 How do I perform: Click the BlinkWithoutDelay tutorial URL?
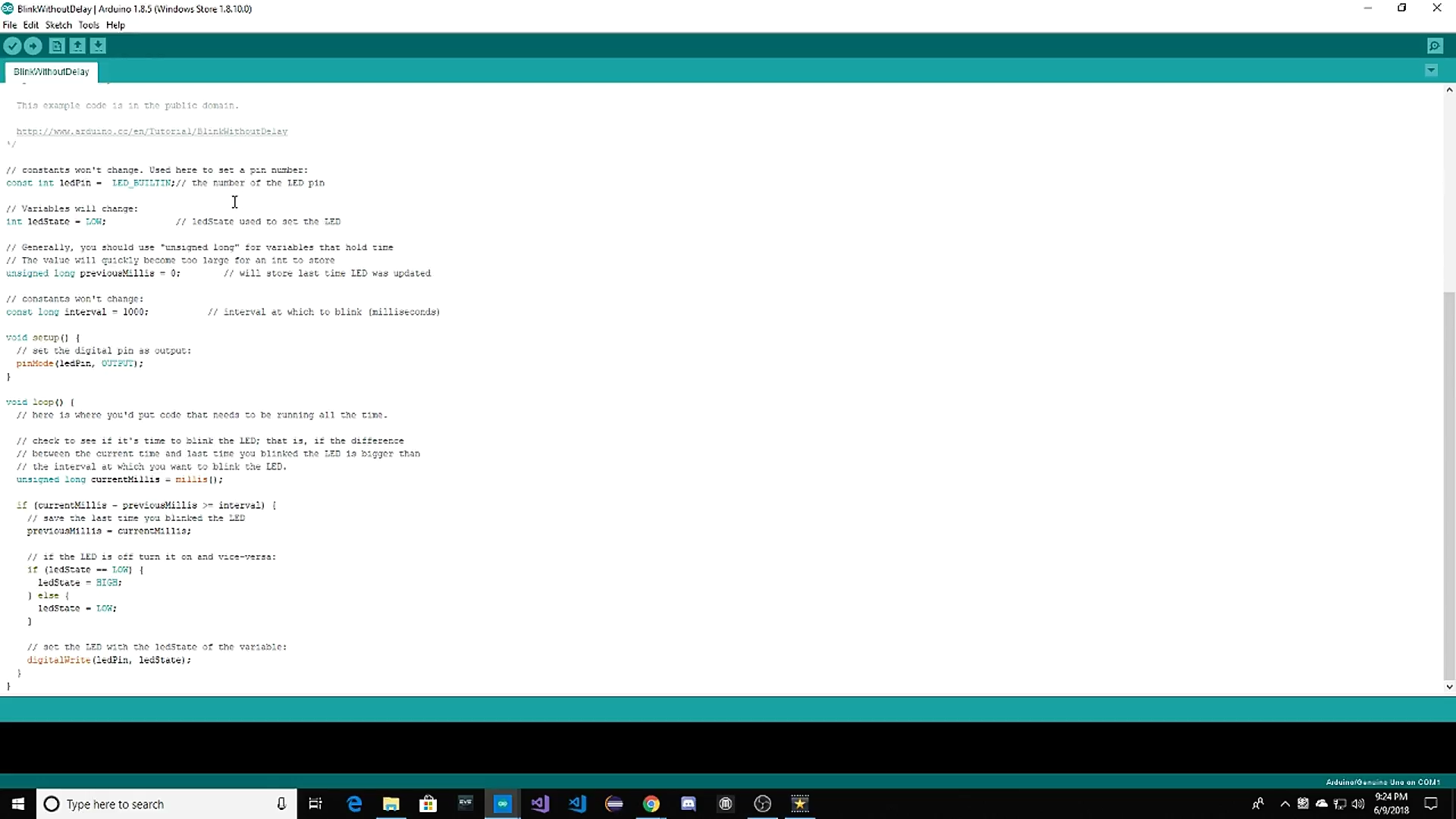pyautogui.click(x=152, y=131)
